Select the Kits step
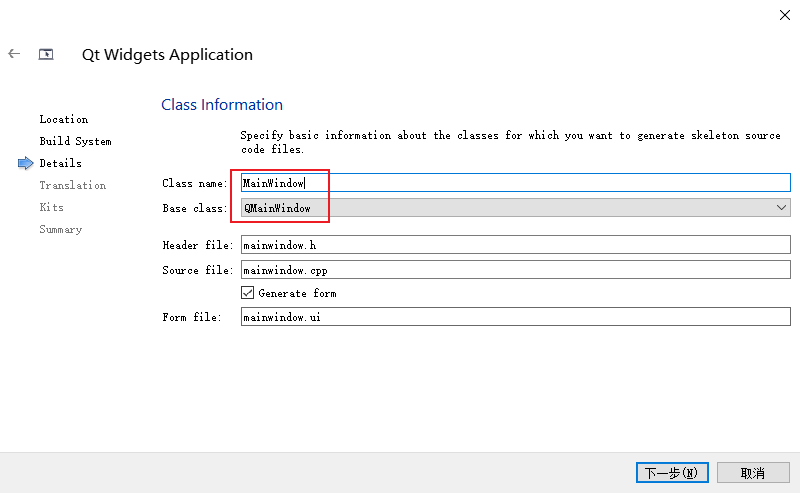The image size is (800, 493). [x=52, y=207]
